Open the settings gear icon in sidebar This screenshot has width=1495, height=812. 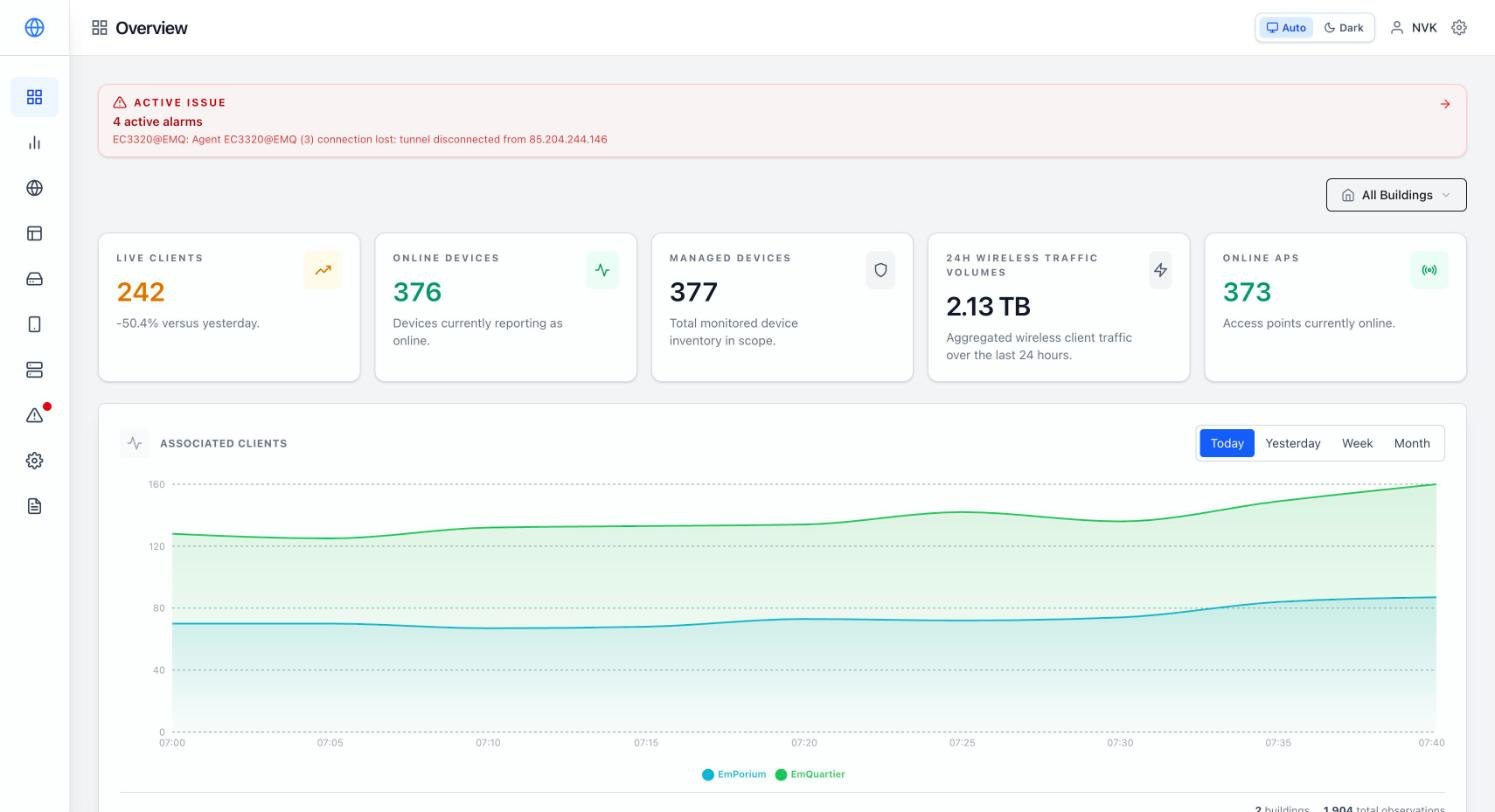point(34,461)
